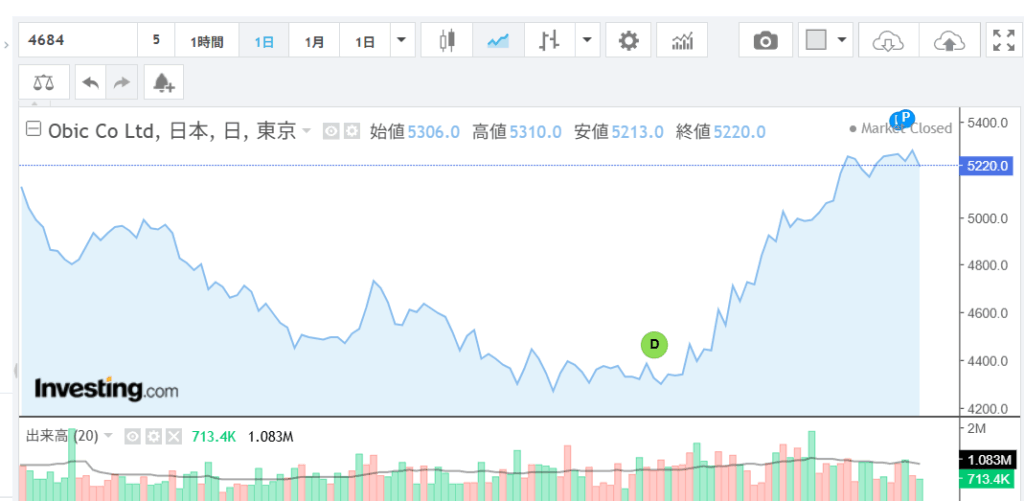Click the Market Closed status
Screen dimensions: 1024x501
pos(901,129)
